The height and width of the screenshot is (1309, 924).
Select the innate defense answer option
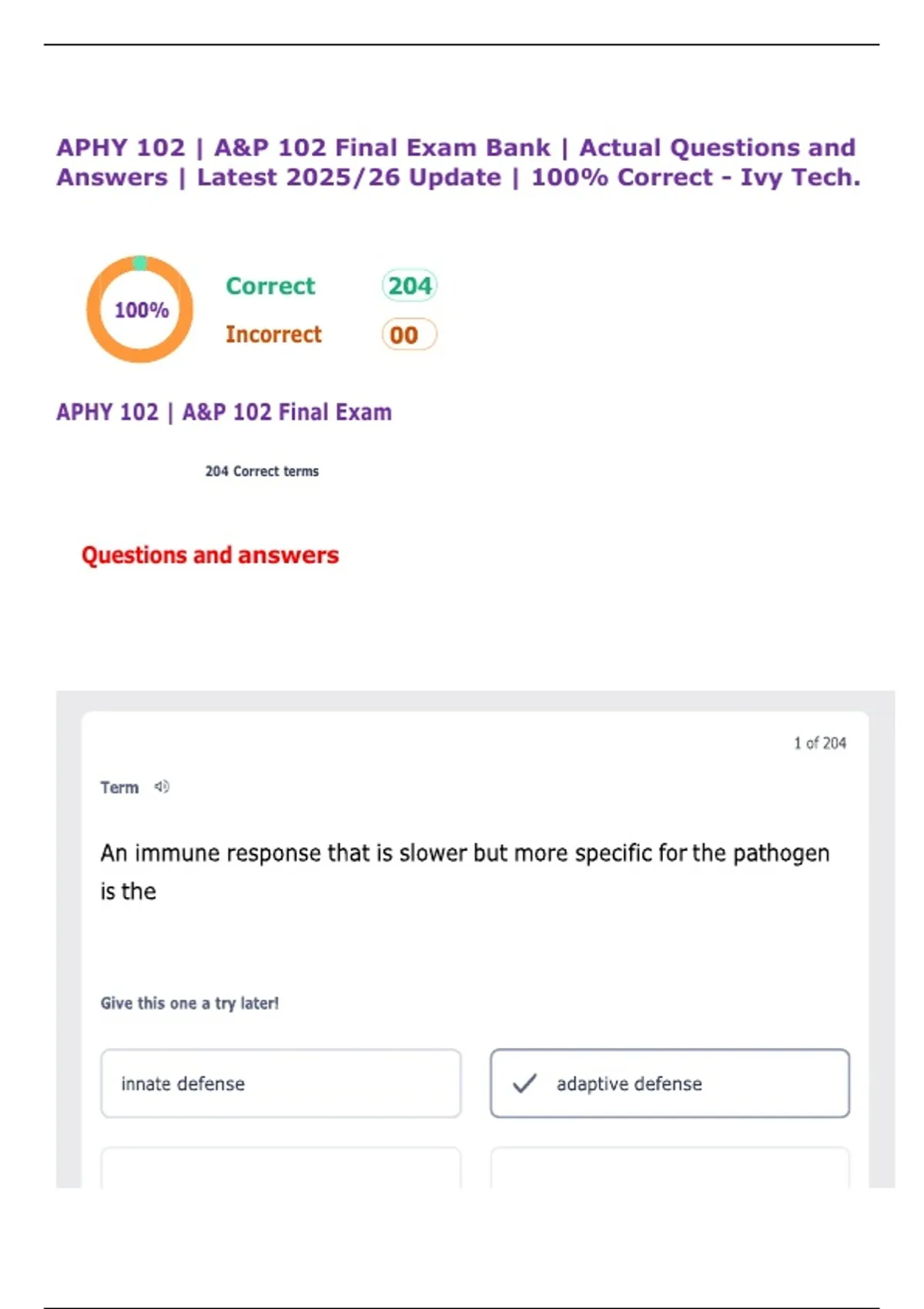click(x=281, y=1083)
